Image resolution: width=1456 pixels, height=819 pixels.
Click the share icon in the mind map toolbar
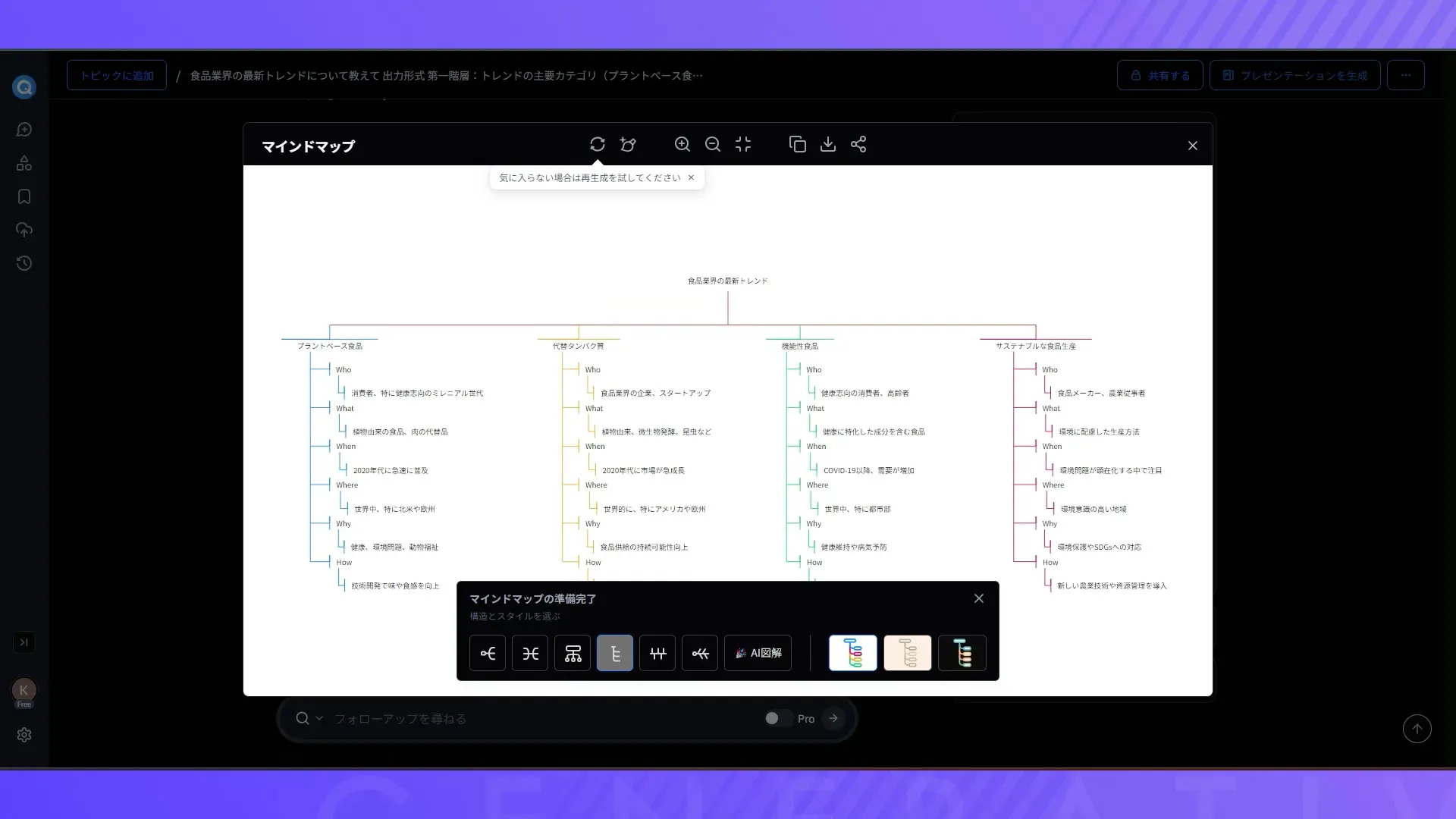coord(858,144)
